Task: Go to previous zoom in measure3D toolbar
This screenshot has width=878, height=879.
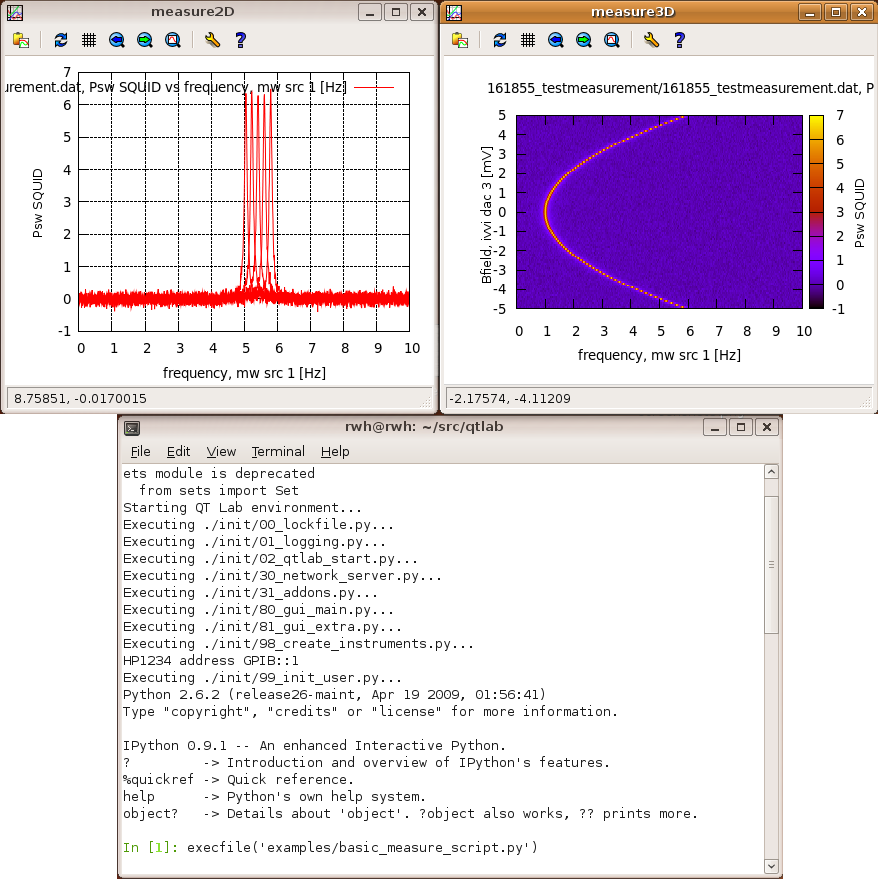Action: coord(556,40)
